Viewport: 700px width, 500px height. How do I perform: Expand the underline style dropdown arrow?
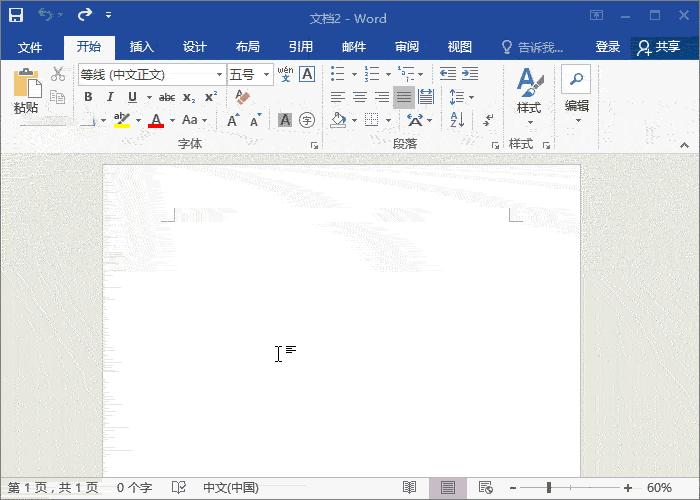[149, 97]
